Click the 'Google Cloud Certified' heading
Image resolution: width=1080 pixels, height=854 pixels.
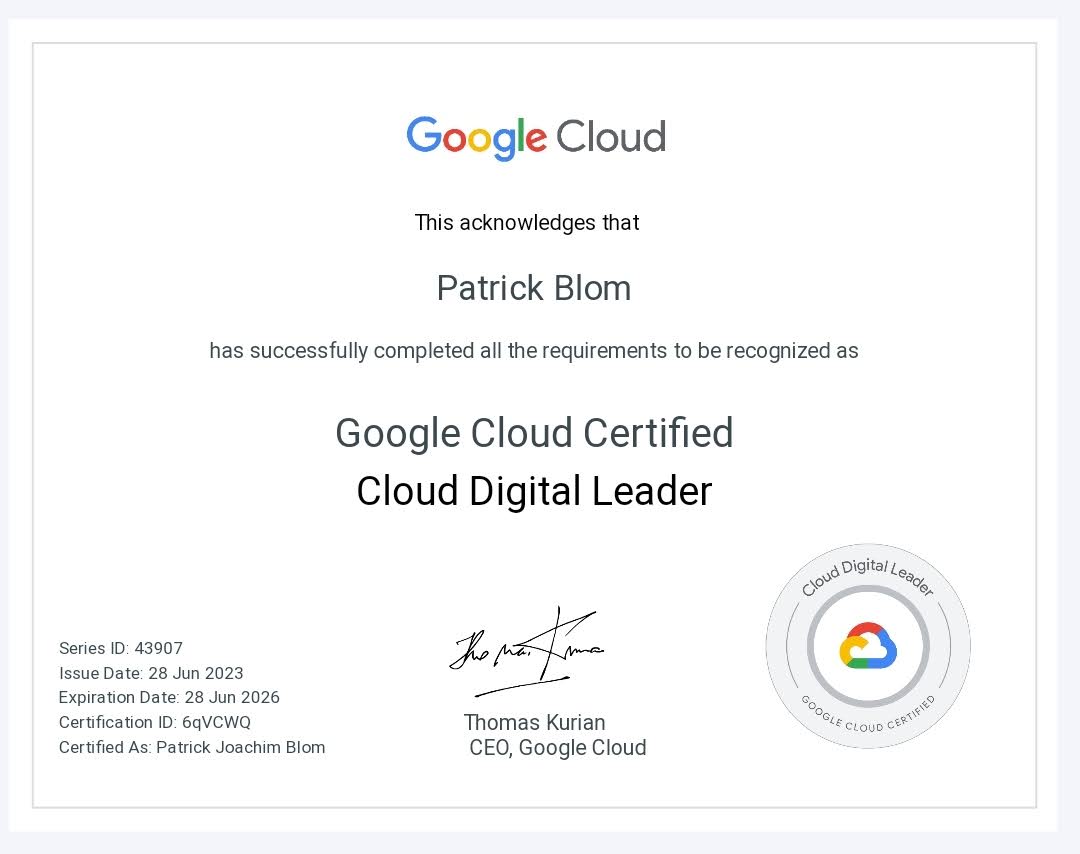click(535, 433)
